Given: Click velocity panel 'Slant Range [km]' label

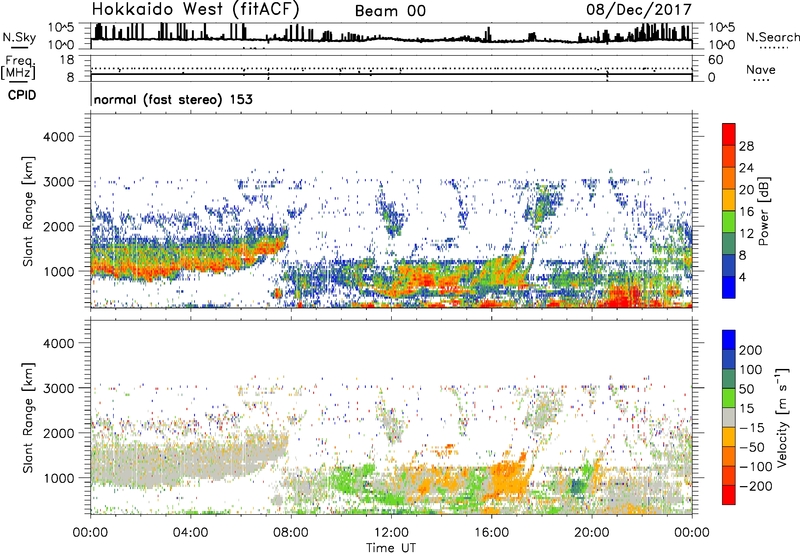Looking at the screenshot, I should [x=28, y=418].
